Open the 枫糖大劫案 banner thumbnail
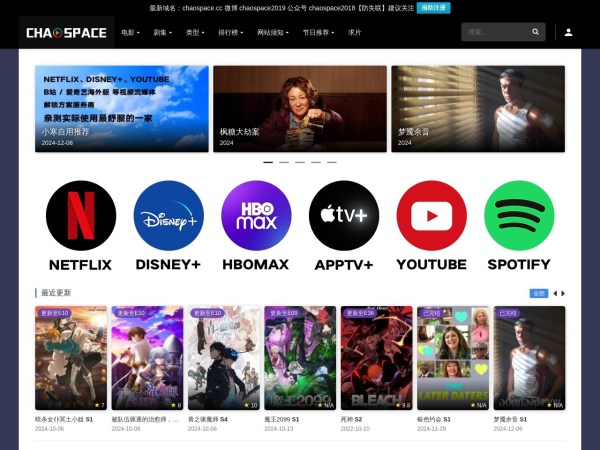The height and width of the screenshot is (450, 600). pos(299,109)
